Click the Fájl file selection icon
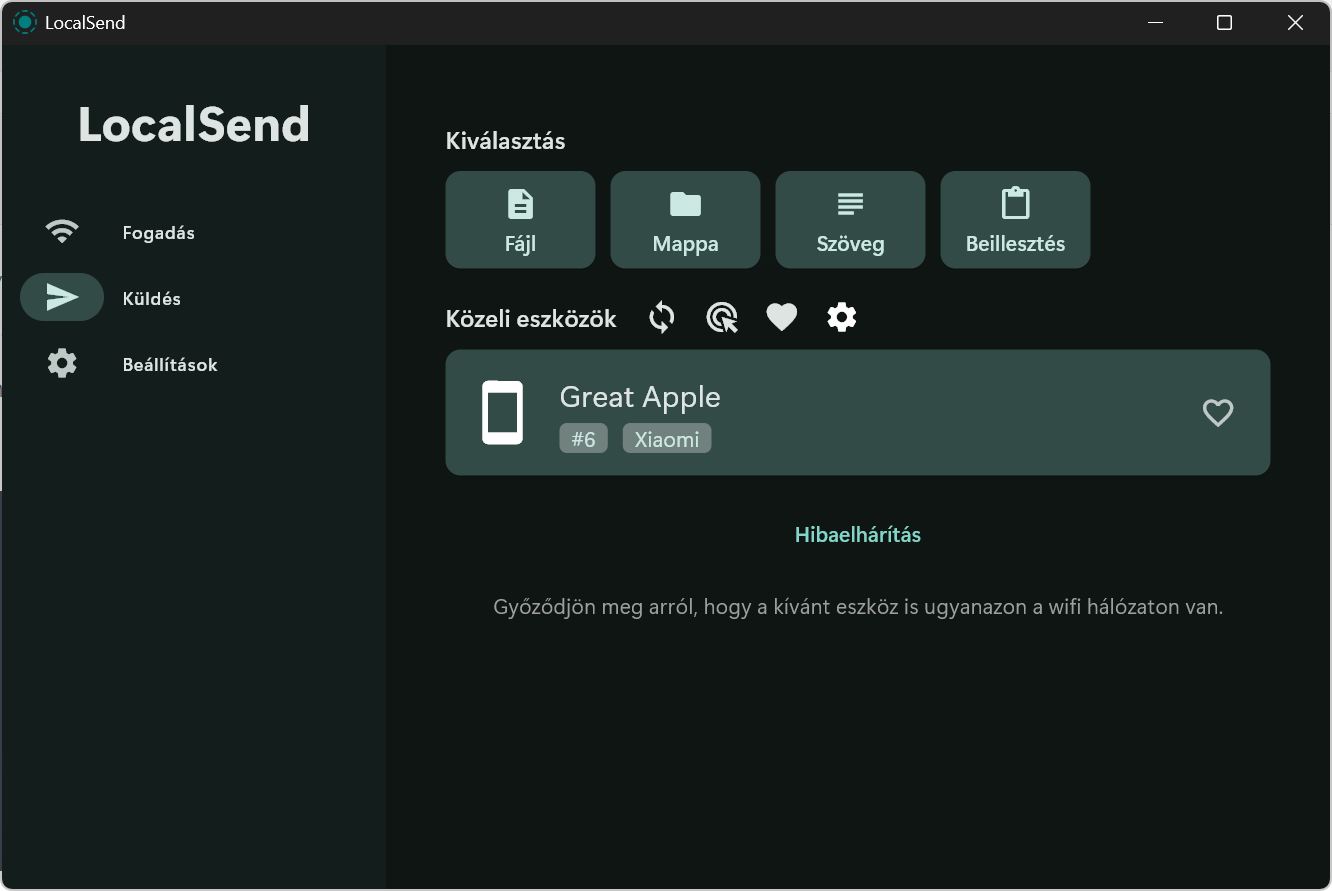Image resolution: width=1332 pixels, height=891 pixels. [519, 203]
